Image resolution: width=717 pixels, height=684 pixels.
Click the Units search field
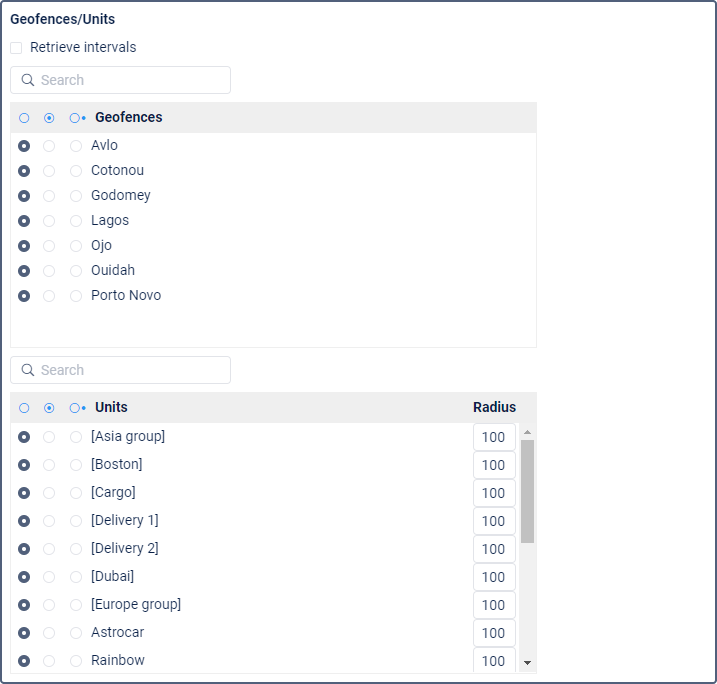point(121,370)
